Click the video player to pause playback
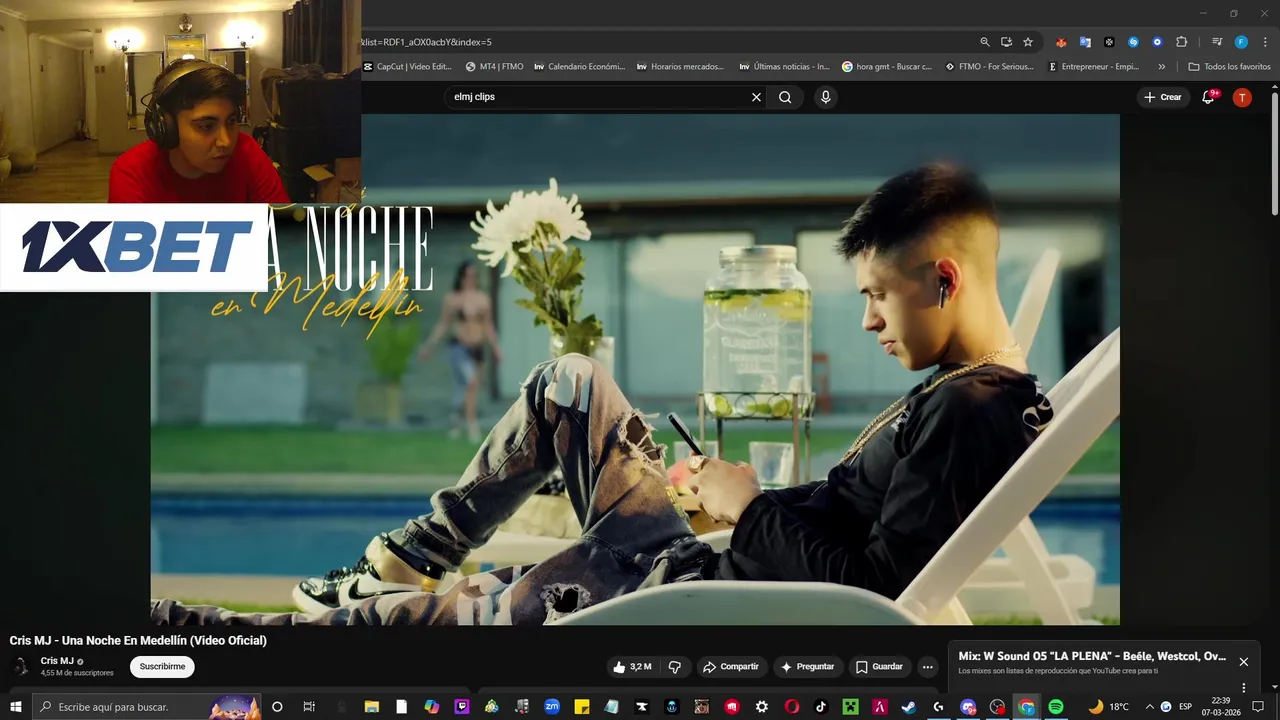Image resolution: width=1280 pixels, height=720 pixels. click(635, 369)
